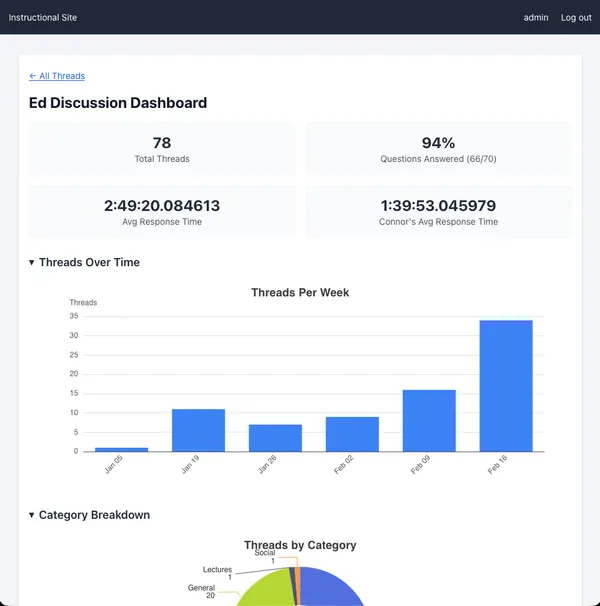Click the 'Jan 05' x-axis label
Image resolution: width=600 pixels, height=606 pixels.
point(113,465)
